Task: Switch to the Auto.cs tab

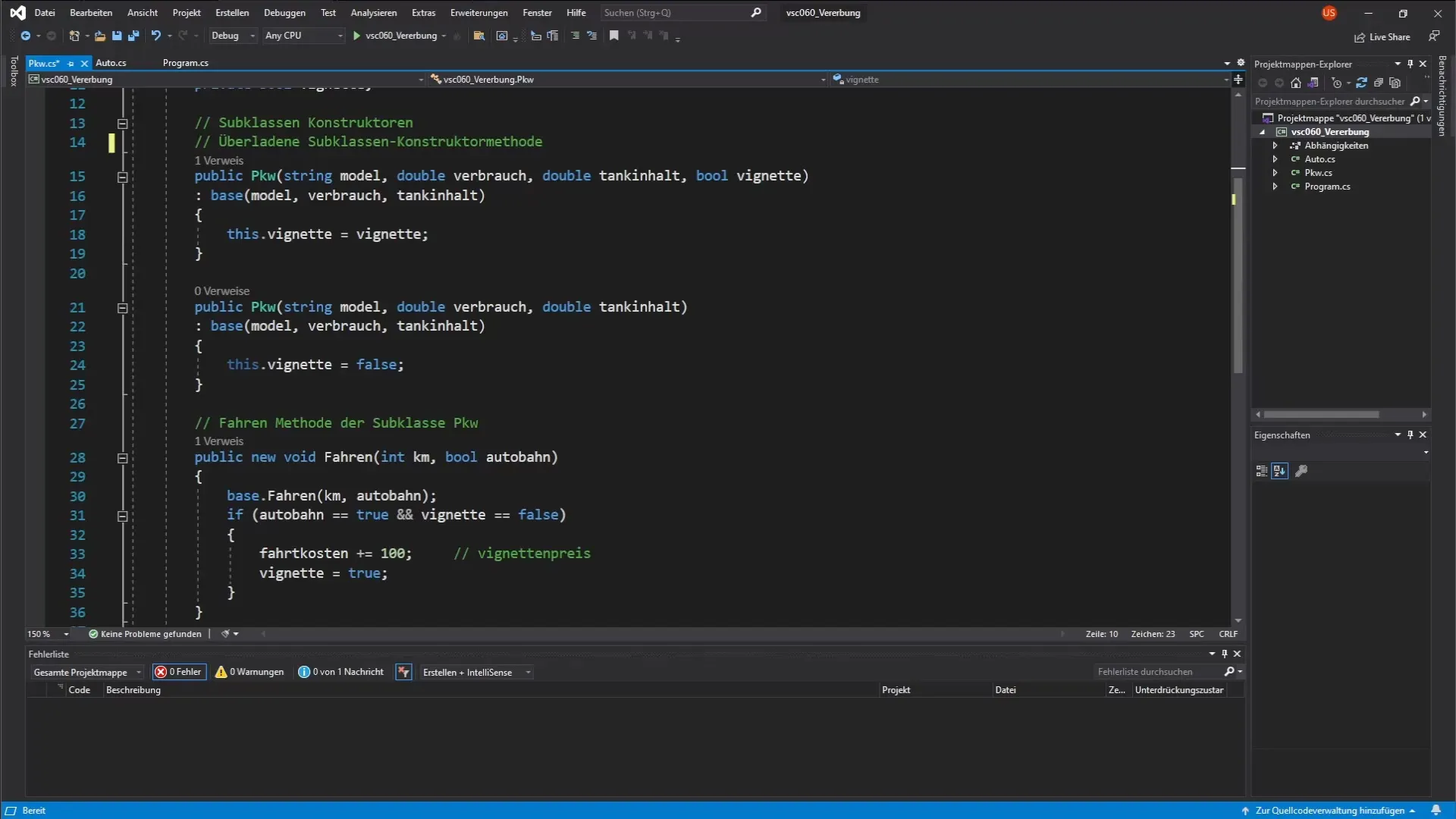Action: click(x=111, y=63)
